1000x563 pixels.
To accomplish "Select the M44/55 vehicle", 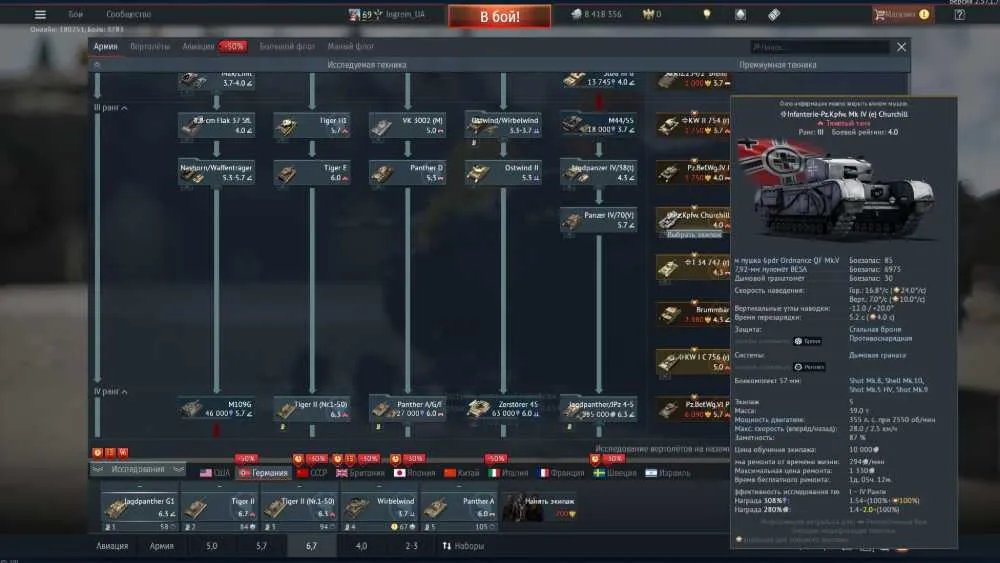I will tap(599, 126).
